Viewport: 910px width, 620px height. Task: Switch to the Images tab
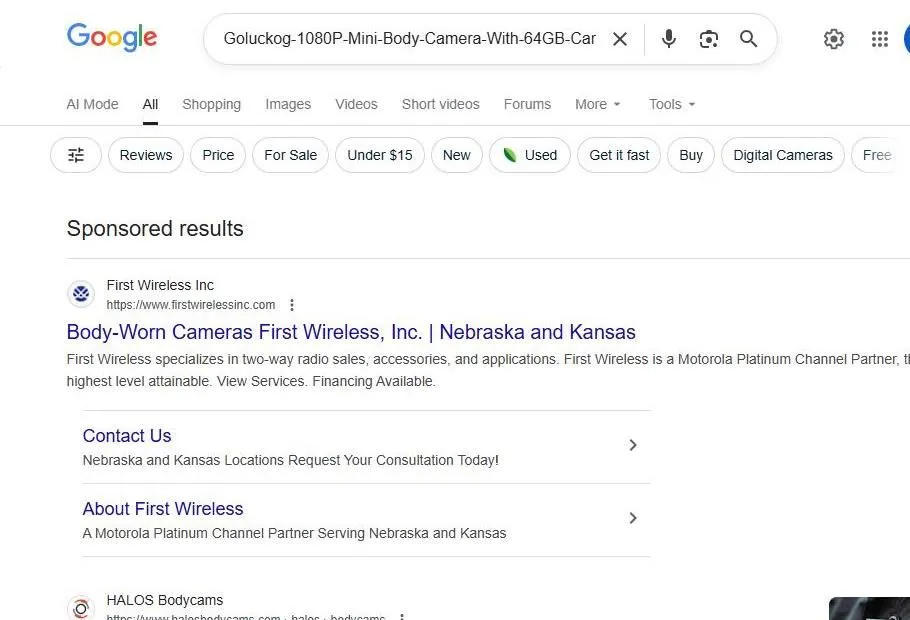point(288,104)
